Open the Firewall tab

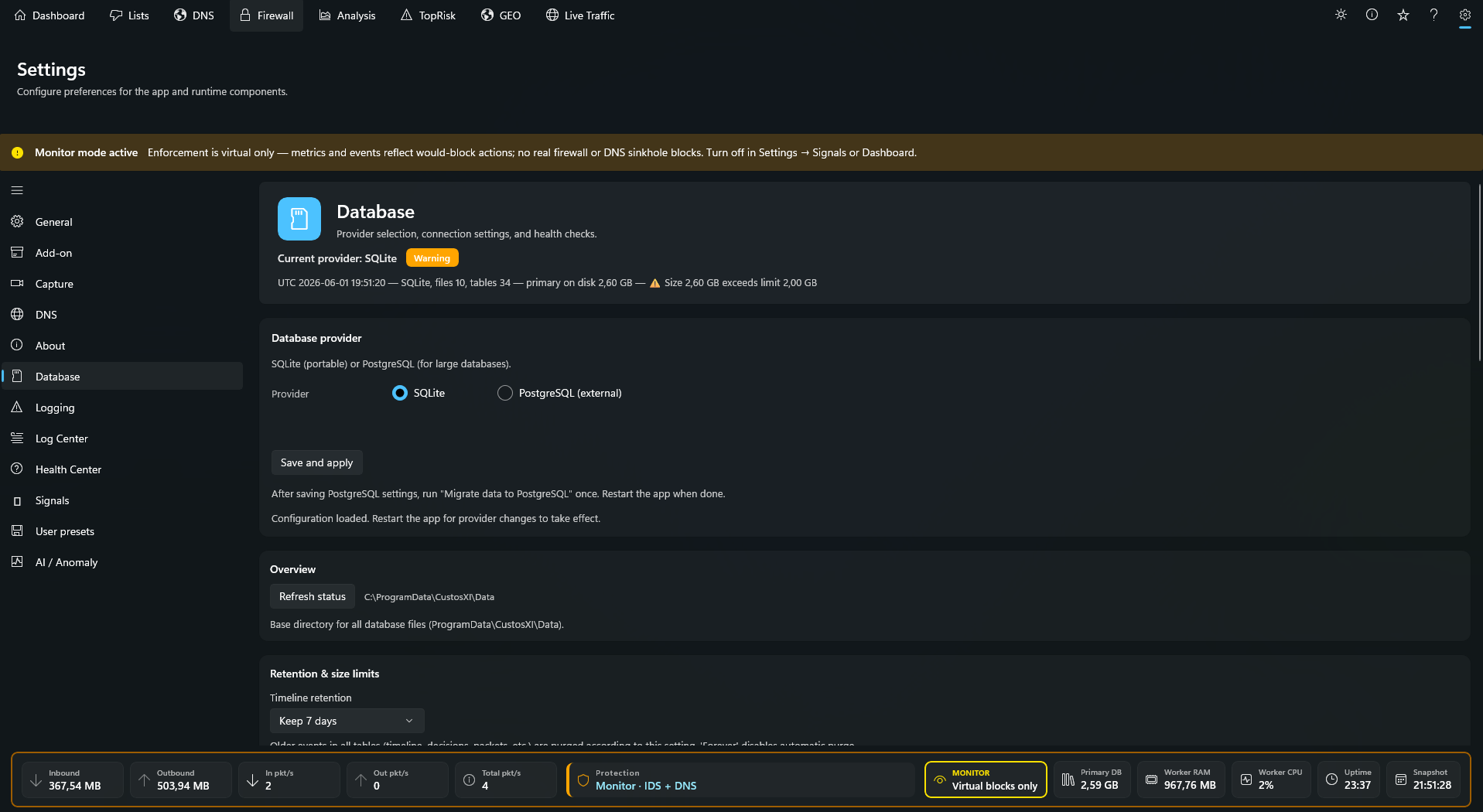(266, 15)
